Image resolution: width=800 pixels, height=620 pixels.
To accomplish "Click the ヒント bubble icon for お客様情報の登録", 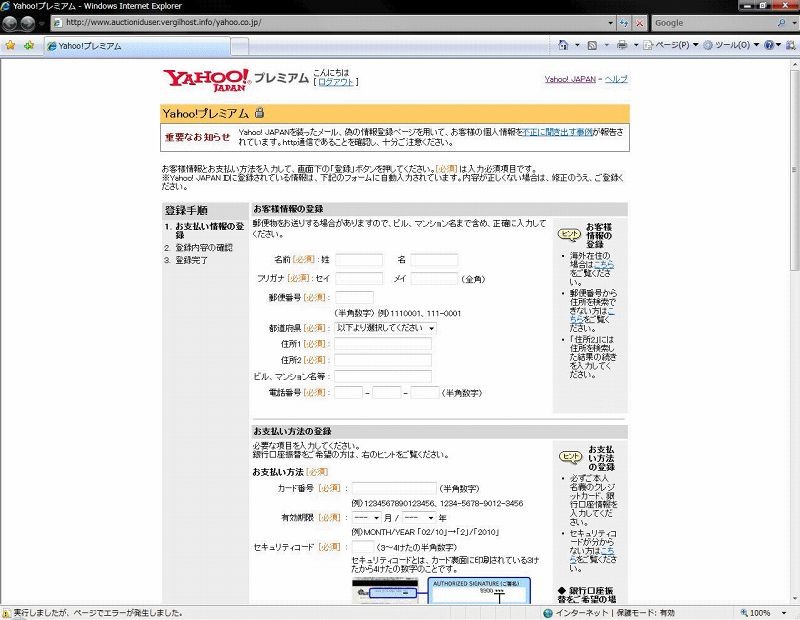I will tap(569, 234).
